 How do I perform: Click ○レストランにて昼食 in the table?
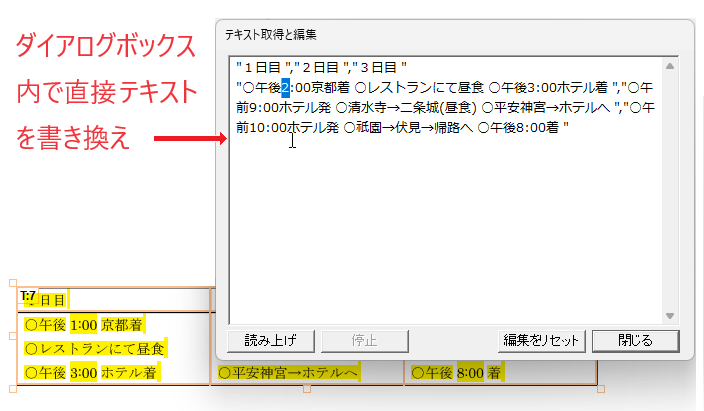[95, 349]
